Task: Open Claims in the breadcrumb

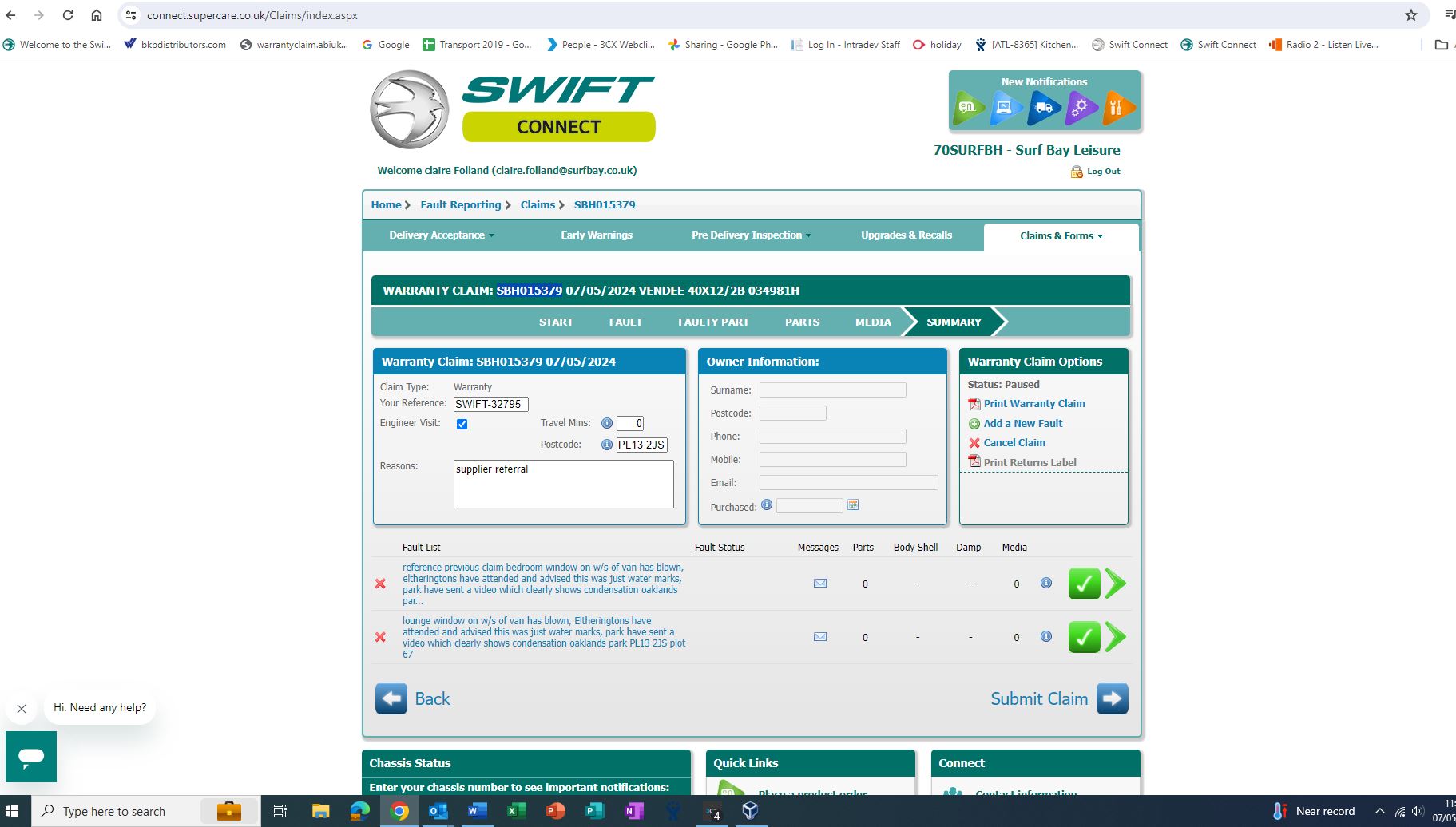Action: [x=538, y=205]
